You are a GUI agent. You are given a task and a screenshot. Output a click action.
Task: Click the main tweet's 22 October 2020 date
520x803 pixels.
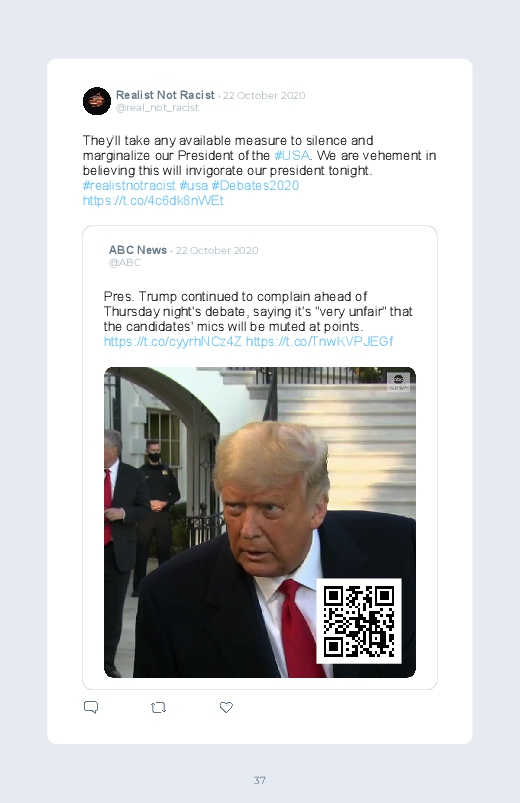click(x=264, y=95)
